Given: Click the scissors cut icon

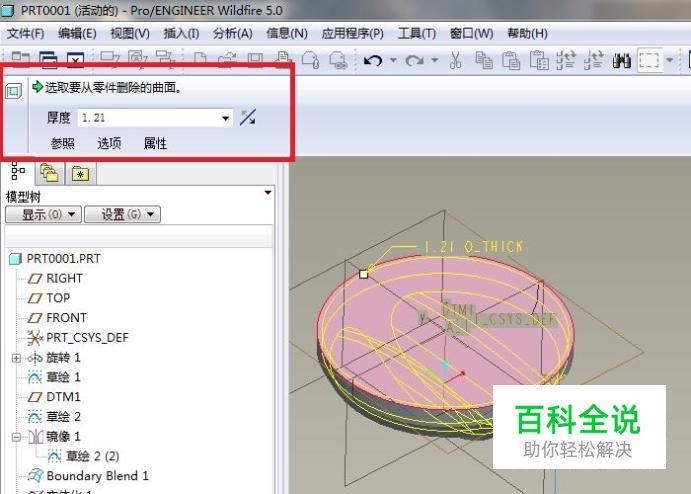Looking at the screenshot, I should pos(455,60).
